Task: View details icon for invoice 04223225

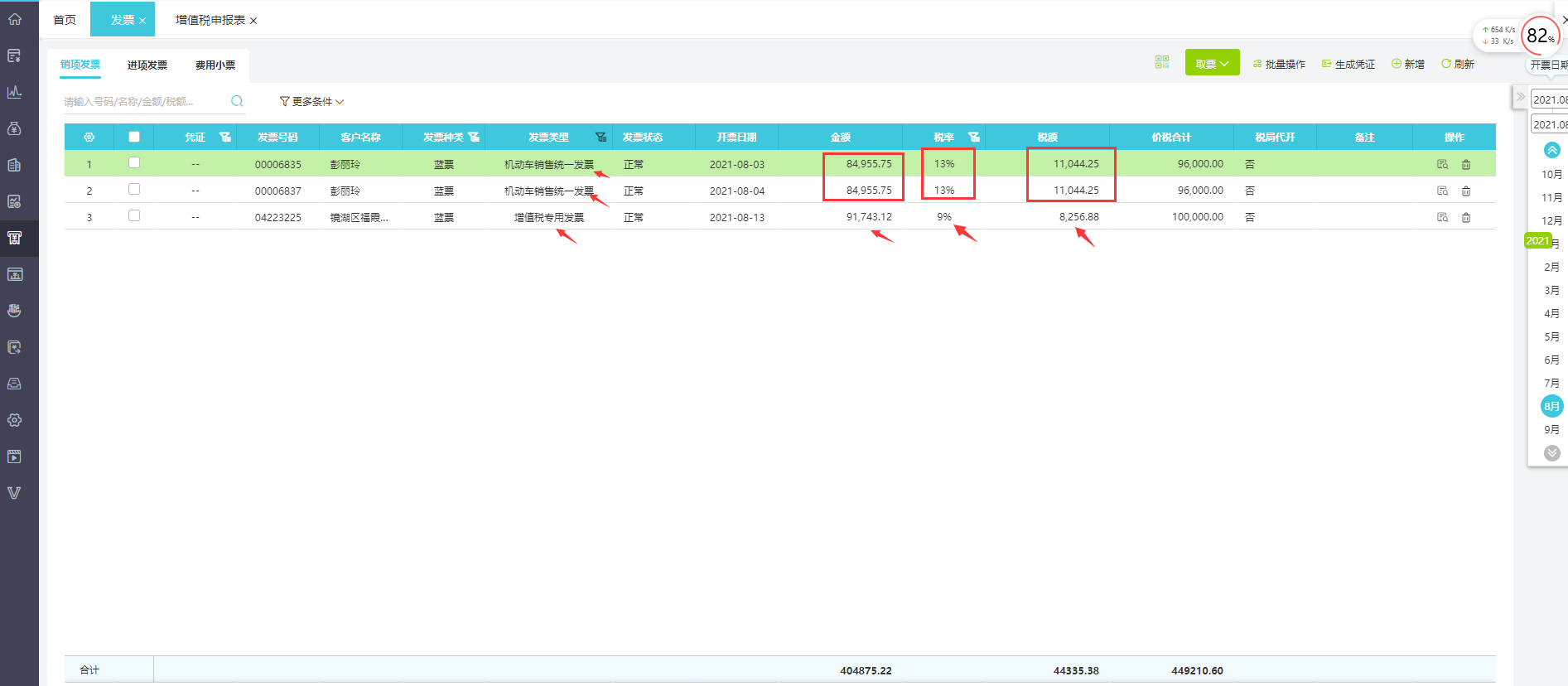Action: [1442, 218]
